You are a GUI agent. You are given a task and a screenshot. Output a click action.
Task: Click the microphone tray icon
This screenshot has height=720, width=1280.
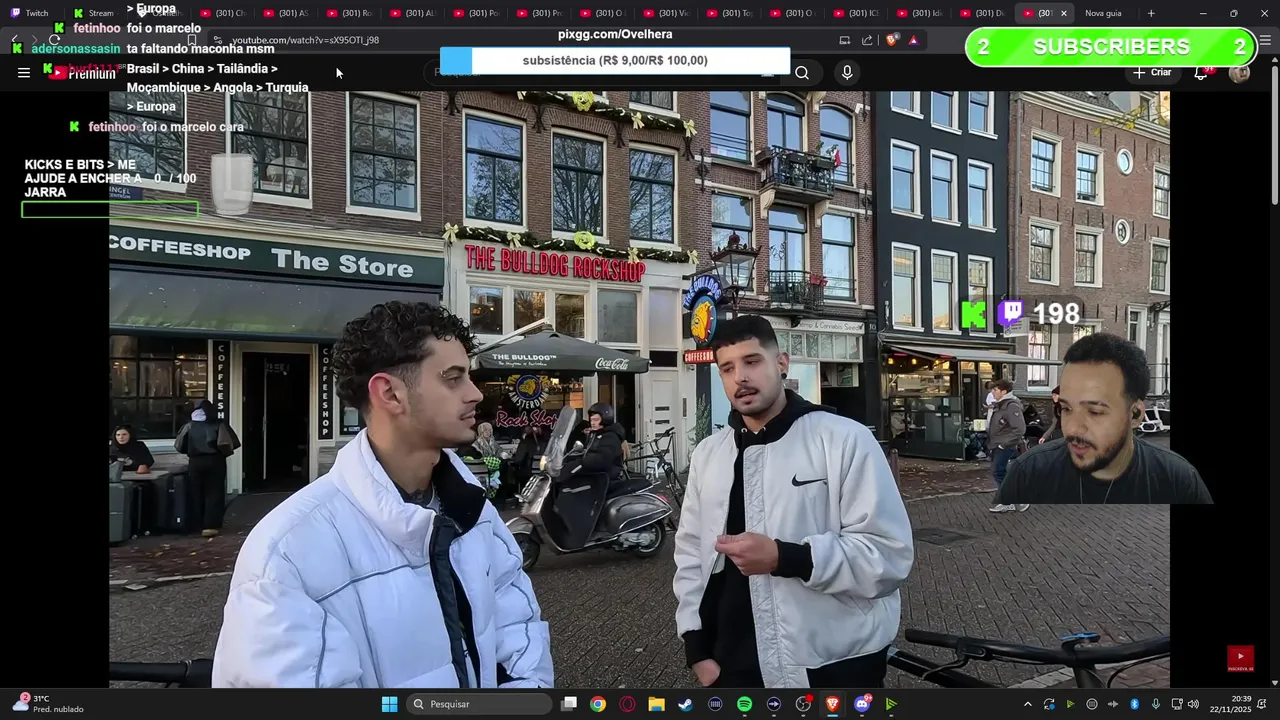1156,704
